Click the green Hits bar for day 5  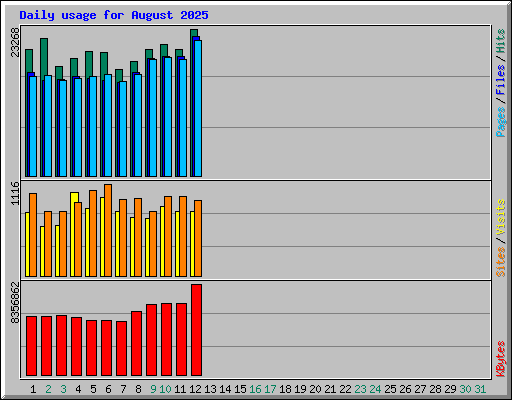click(x=89, y=64)
